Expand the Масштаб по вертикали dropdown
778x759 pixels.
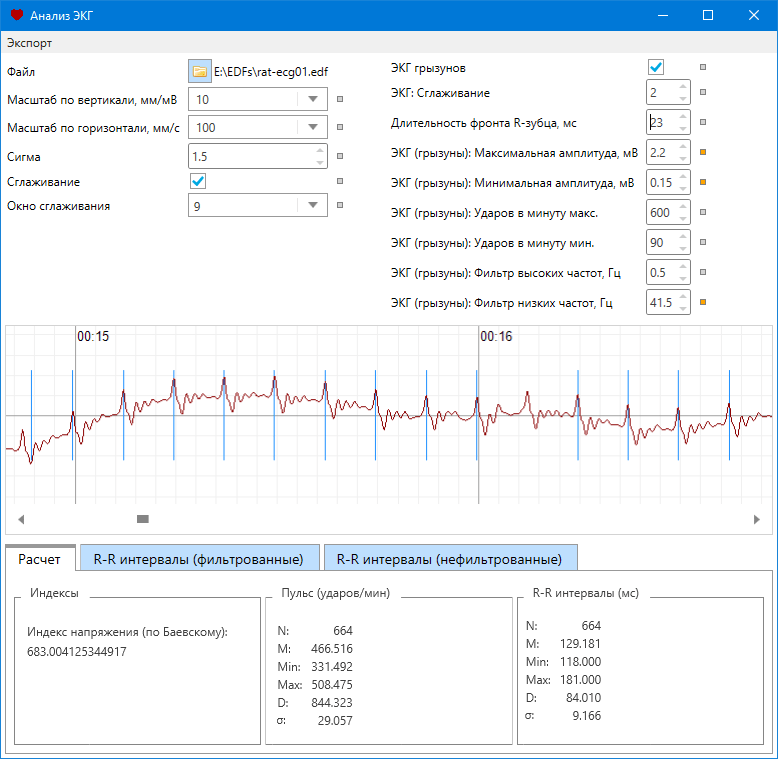[313, 99]
